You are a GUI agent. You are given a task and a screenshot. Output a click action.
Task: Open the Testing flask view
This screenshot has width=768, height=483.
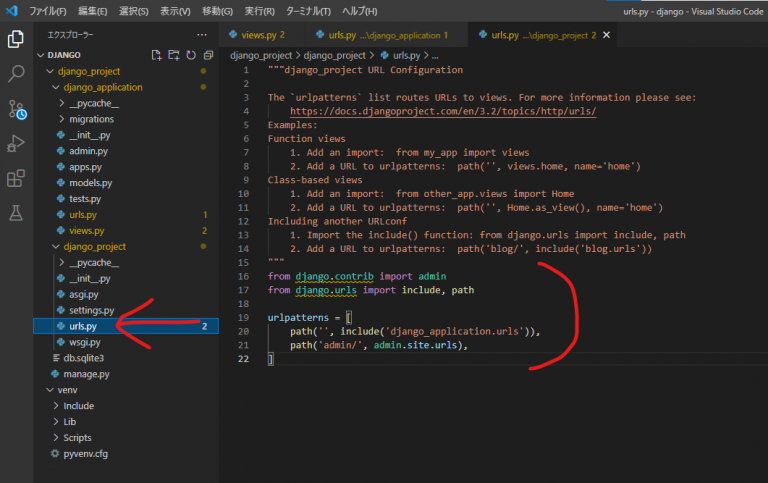point(16,213)
